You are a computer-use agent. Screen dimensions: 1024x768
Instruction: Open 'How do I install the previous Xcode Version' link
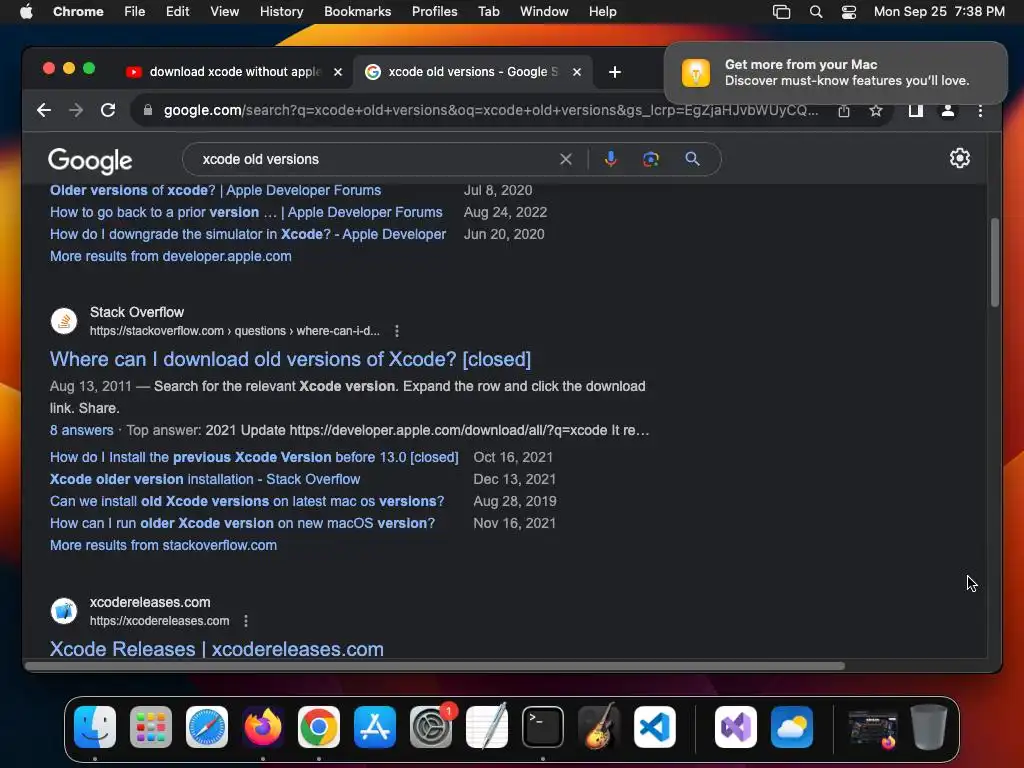point(254,457)
